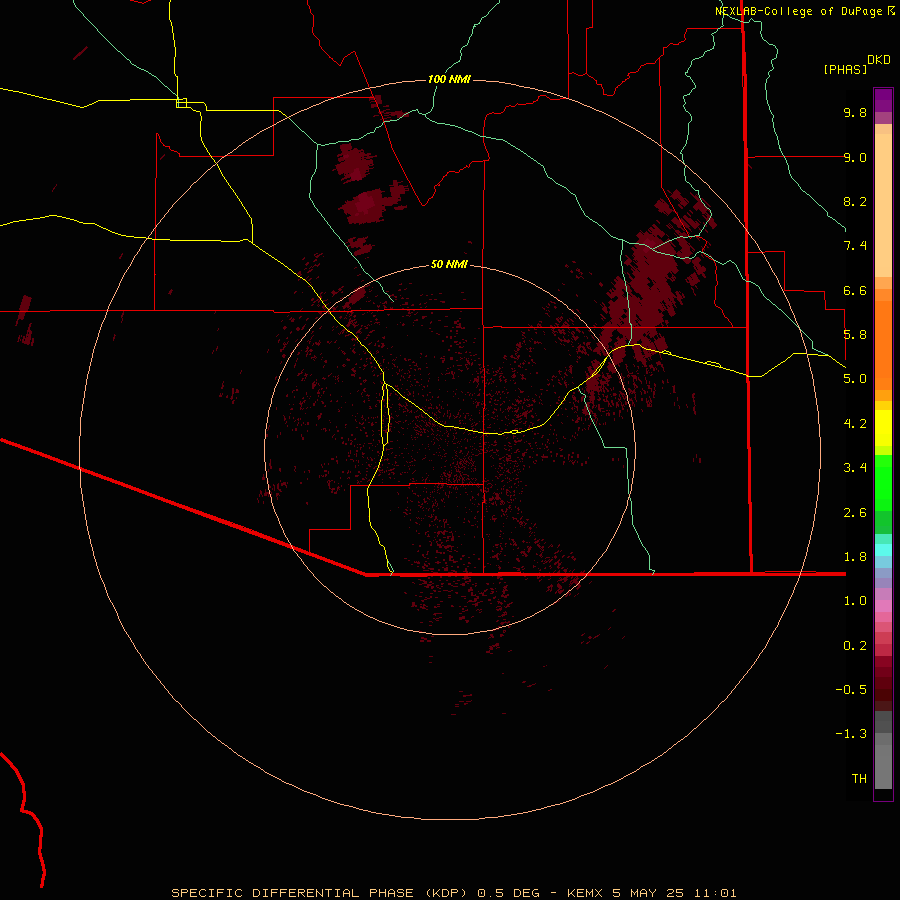Click the NEXLAB-College of DuPage credit text
This screenshot has height=900, width=900.
[798, 11]
